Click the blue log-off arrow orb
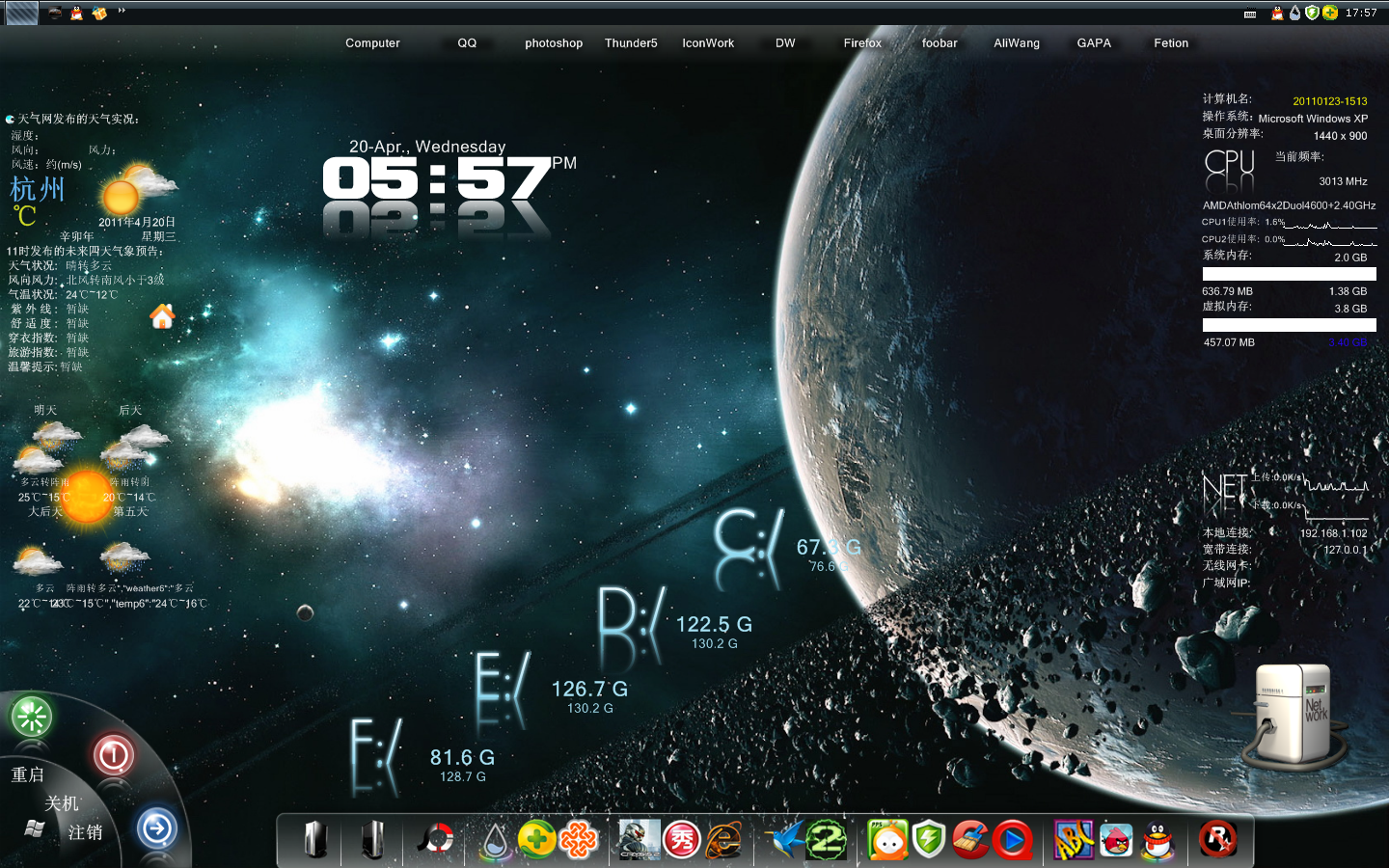1389x868 pixels. pyautogui.click(x=157, y=828)
